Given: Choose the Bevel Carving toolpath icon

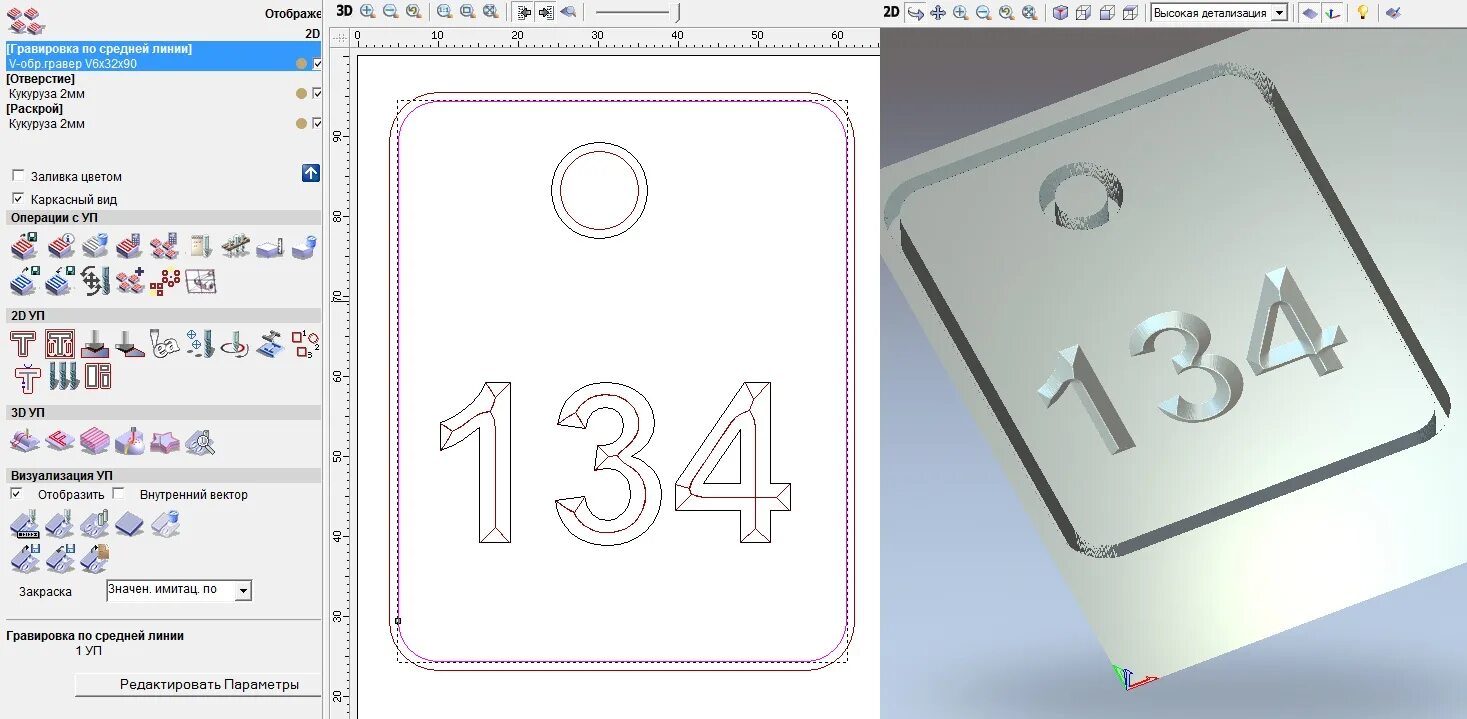Looking at the screenshot, I should pyautogui.click(x=129, y=345).
